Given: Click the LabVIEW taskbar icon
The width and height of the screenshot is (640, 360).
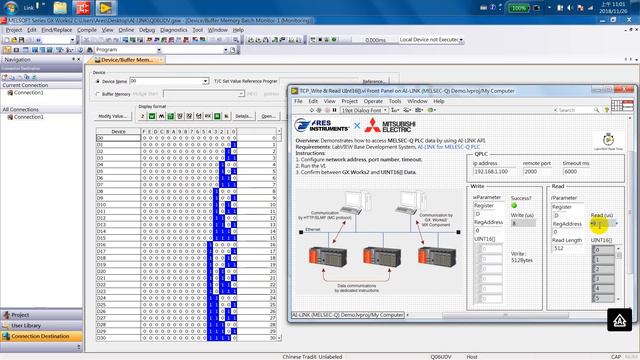Looking at the screenshot, I should [105, 8].
